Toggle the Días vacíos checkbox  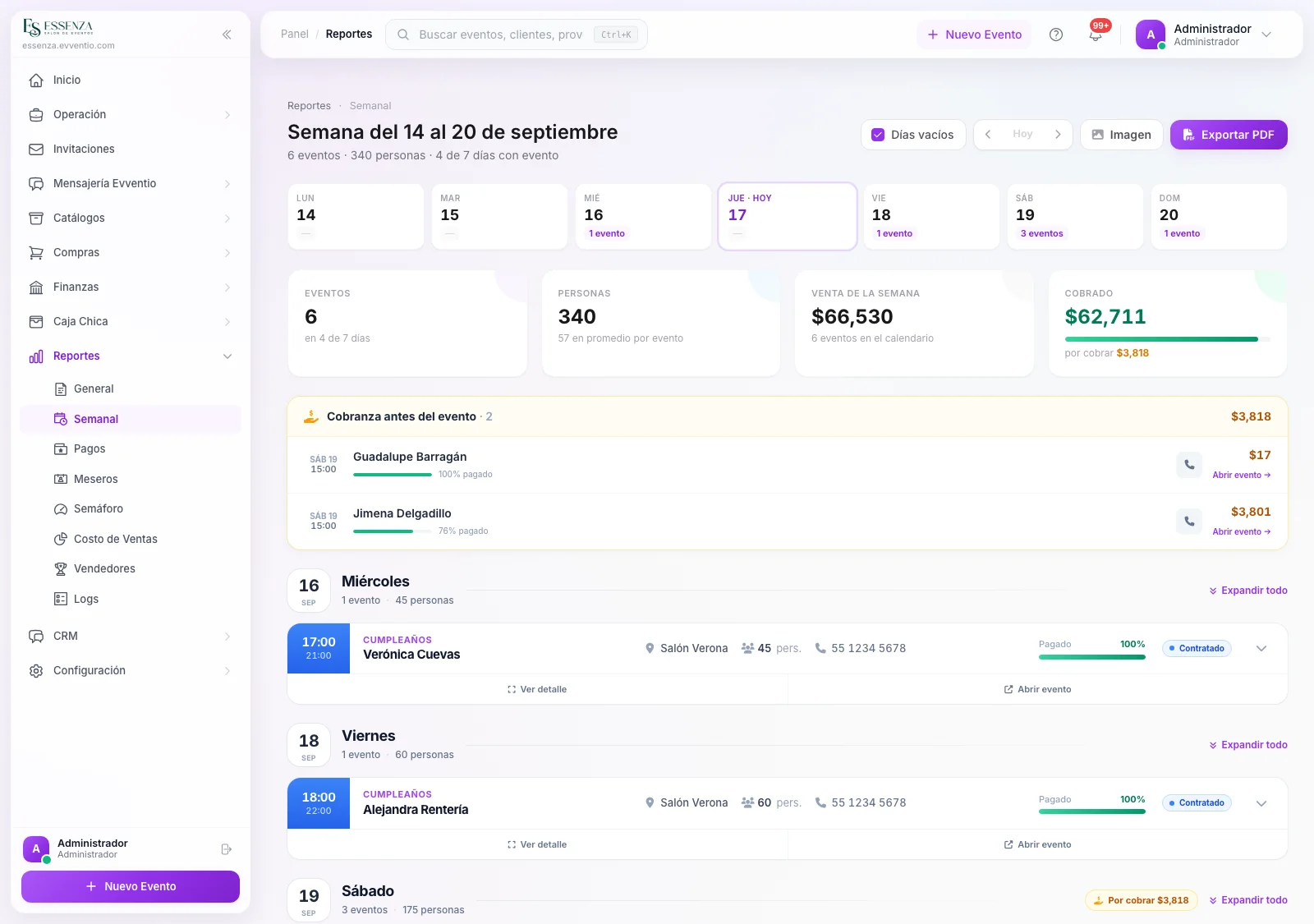pyautogui.click(x=878, y=135)
